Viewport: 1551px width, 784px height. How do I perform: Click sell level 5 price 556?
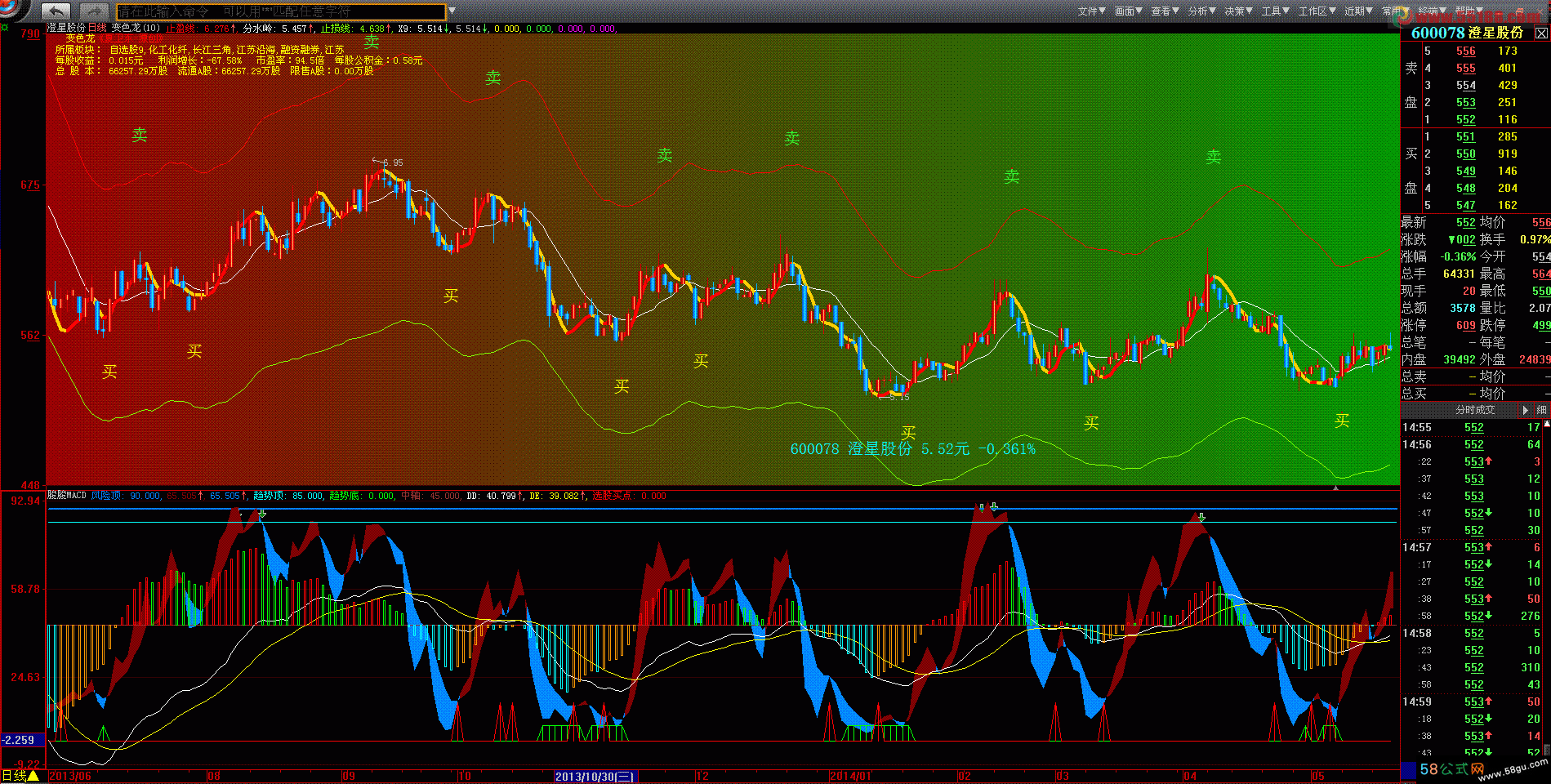click(x=1466, y=51)
